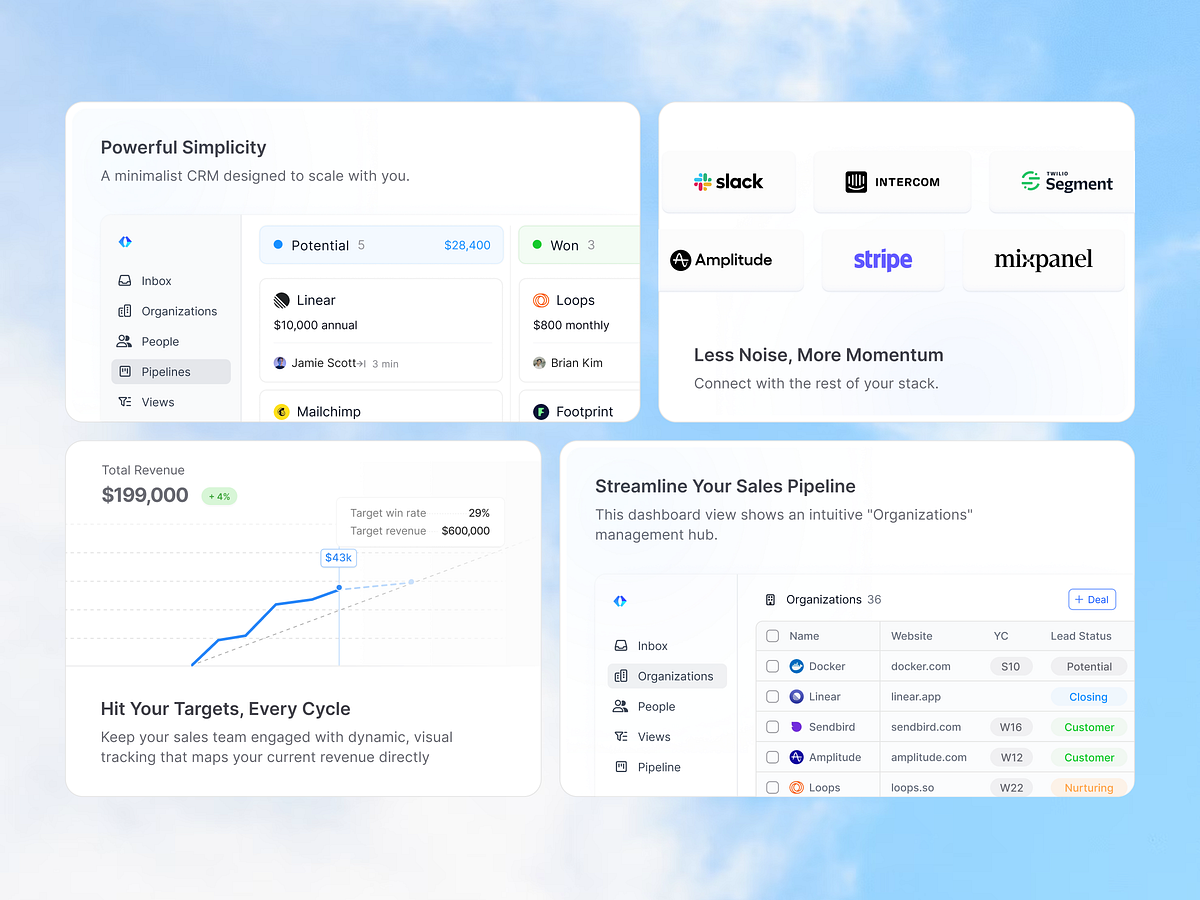Click the 29% target win rate value
Image resolution: width=1200 pixels, height=900 pixels.
click(x=479, y=513)
